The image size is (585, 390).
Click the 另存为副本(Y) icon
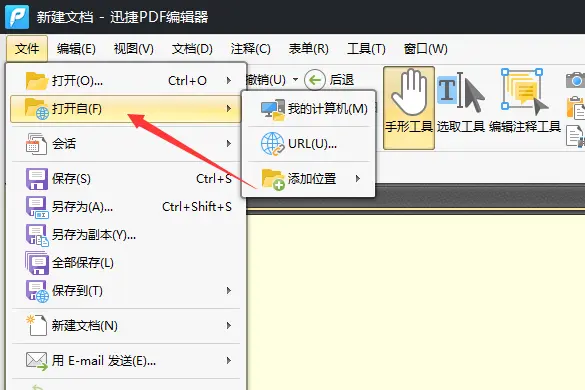(37, 235)
